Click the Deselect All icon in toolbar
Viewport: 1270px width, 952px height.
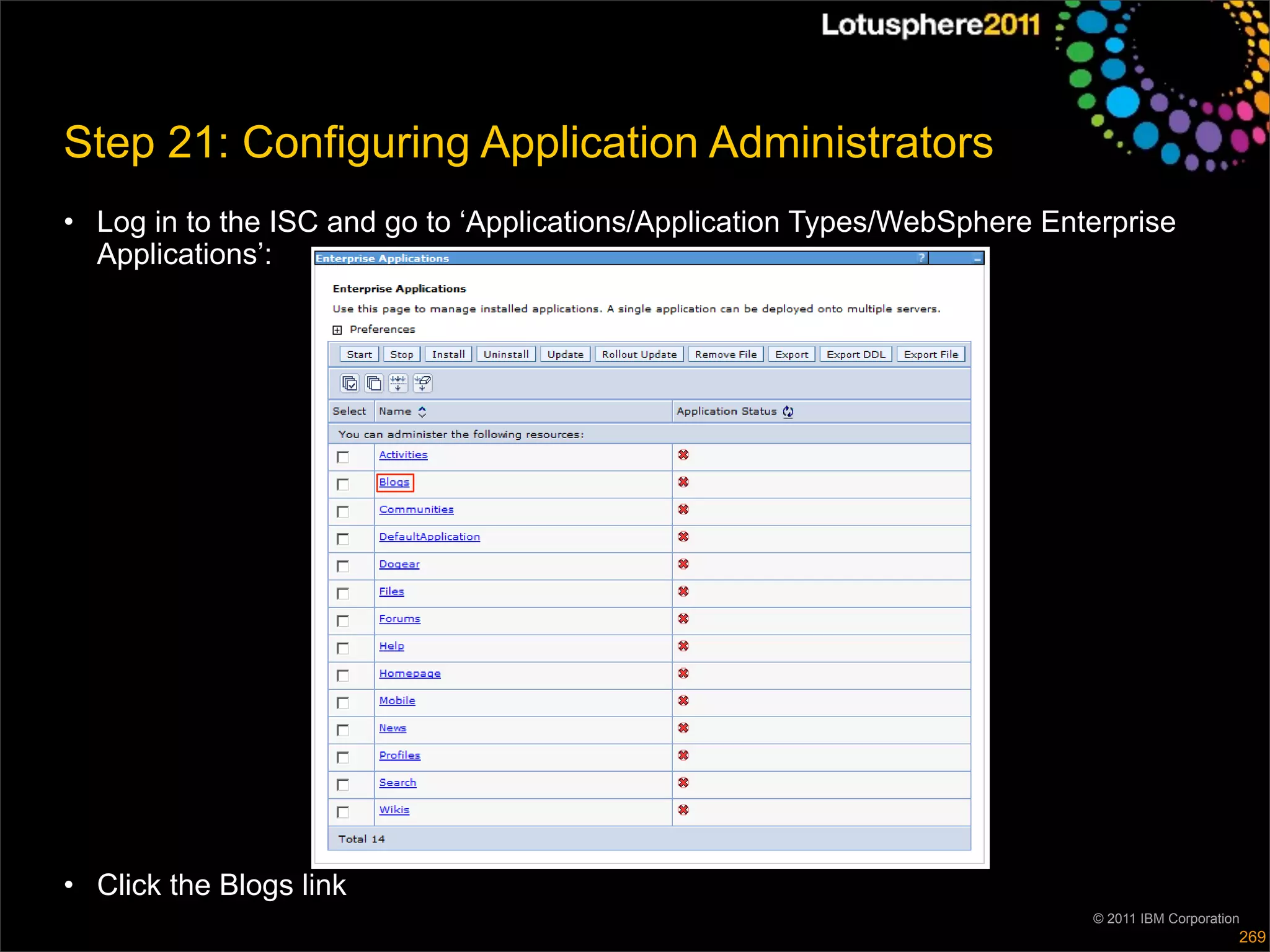tap(374, 384)
